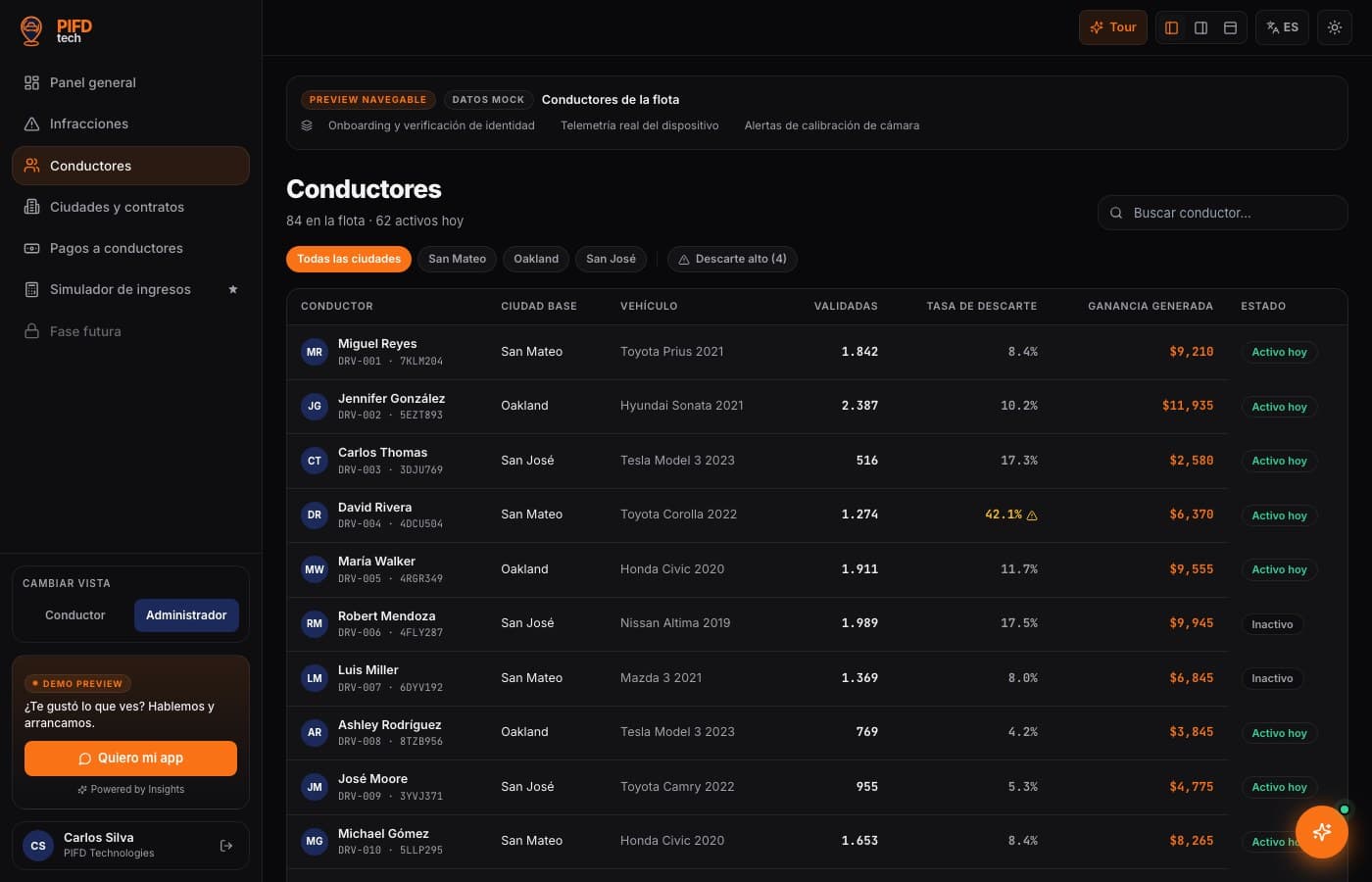This screenshot has width=1372, height=882.
Task: Sort by Ganancia generada header
Action: (1151, 306)
